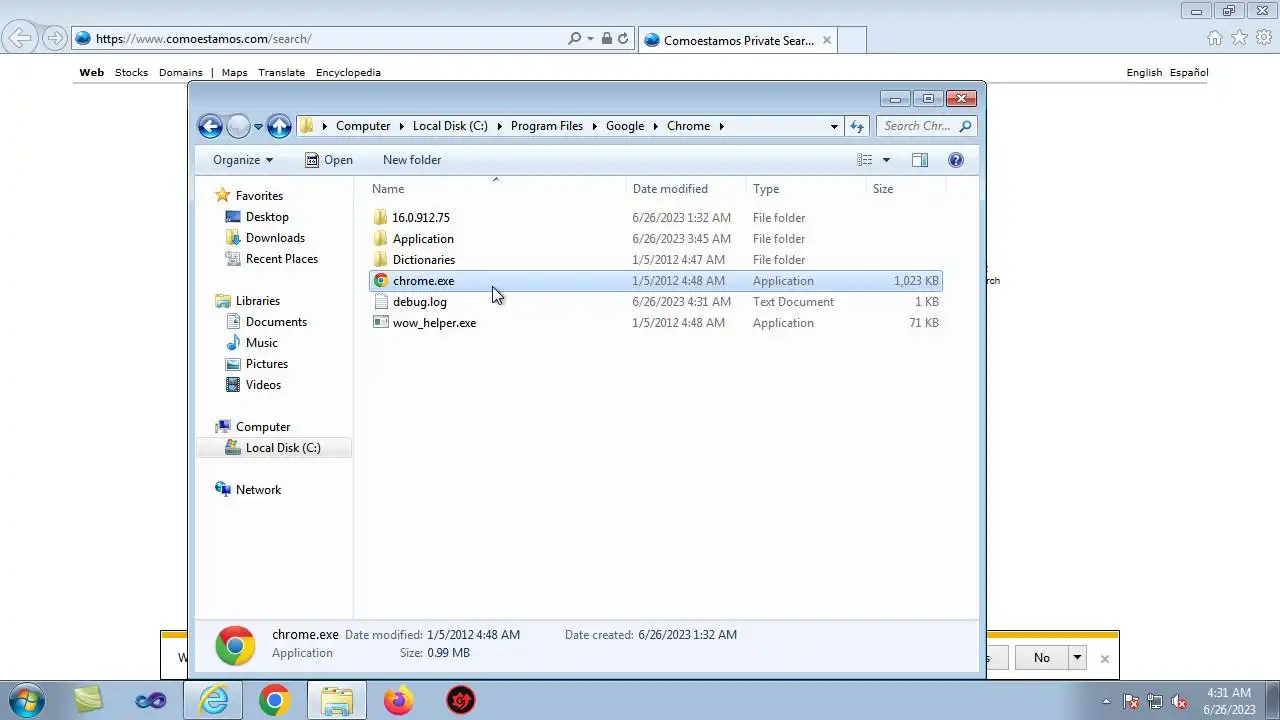This screenshot has height=720, width=1280.
Task: Open Maps link on Comoestamos page
Action: click(234, 72)
